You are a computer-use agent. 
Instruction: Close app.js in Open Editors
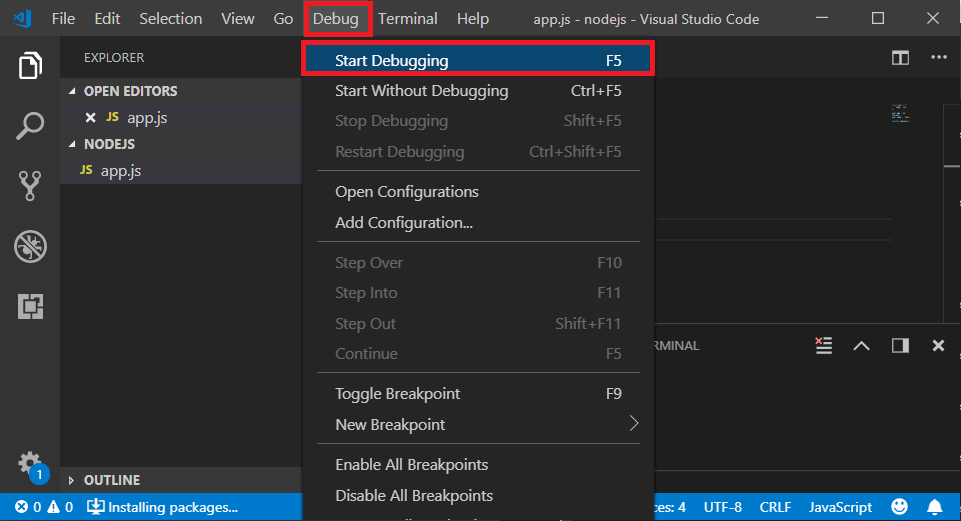pyautogui.click(x=91, y=118)
